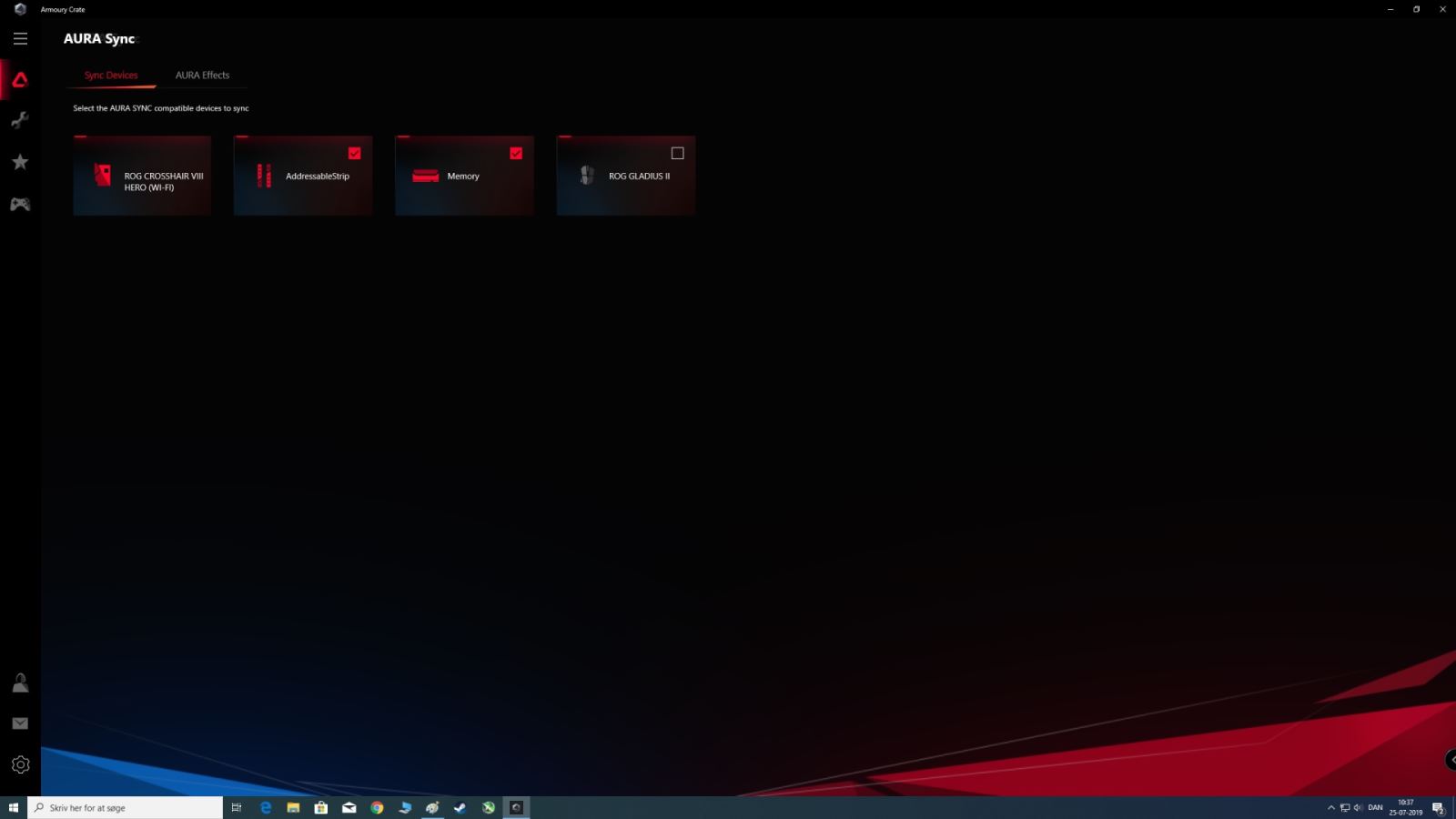The height and width of the screenshot is (819, 1456).
Task: Open the mail notifications icon in sidebar
Action: pos(20,723)
